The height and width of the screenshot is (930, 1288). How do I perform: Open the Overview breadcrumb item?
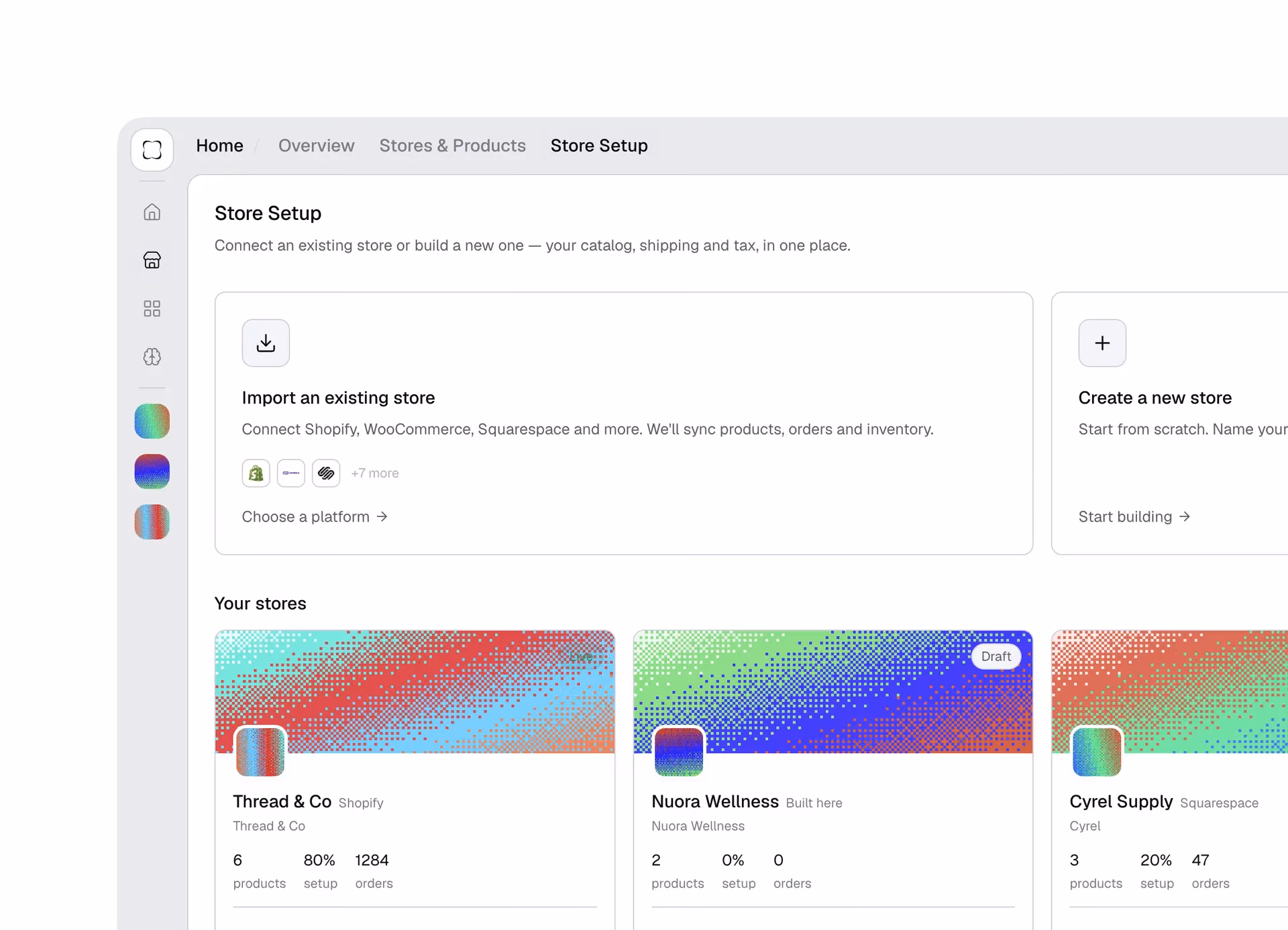pos(317,146)
